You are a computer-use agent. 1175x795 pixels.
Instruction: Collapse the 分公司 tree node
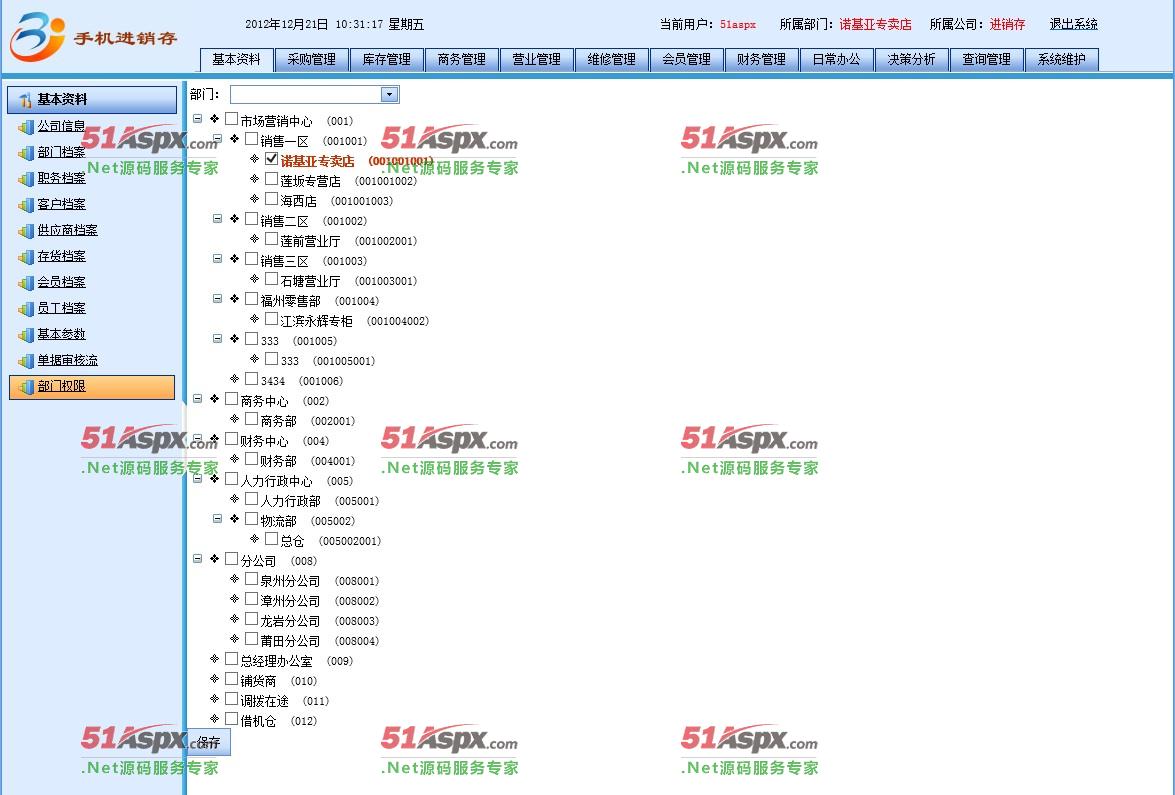pos(197,559)
